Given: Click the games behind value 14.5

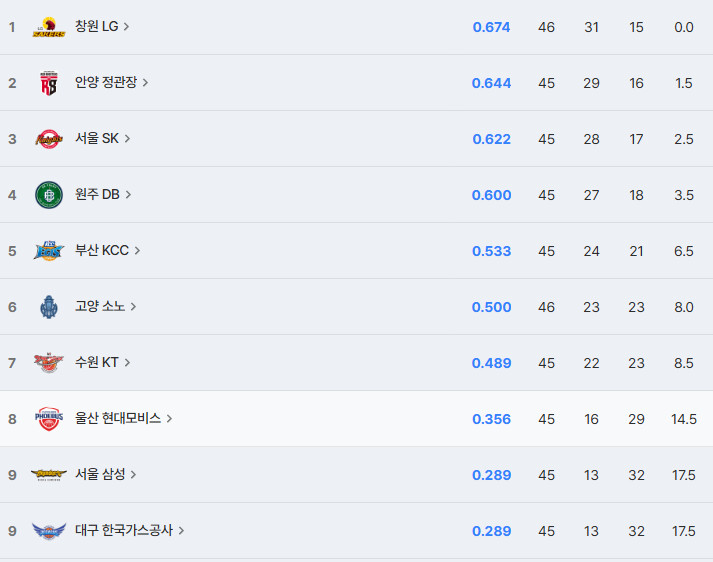Looking at the screenshot, I should click(x=683, y=419).
